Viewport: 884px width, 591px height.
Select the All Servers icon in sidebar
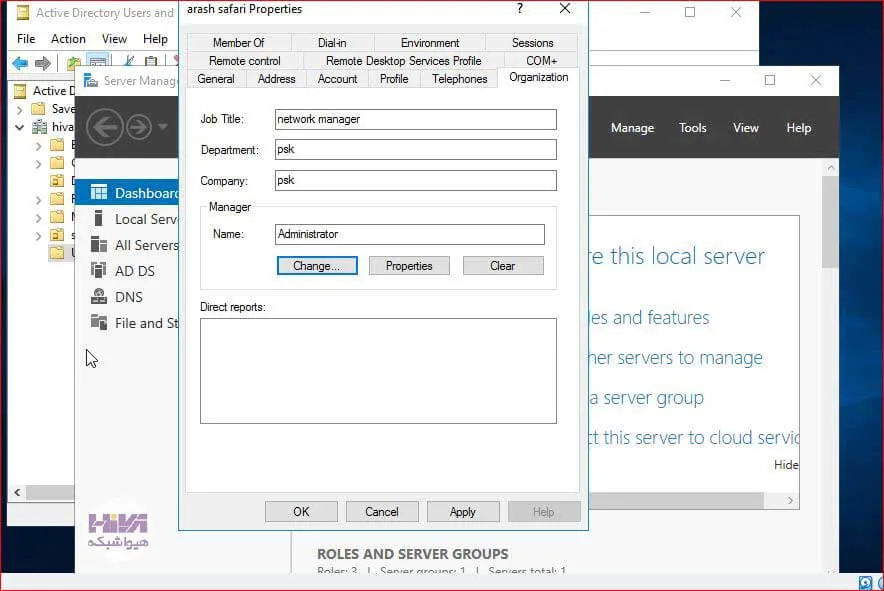pyautogui.click(x=99, y=244)
